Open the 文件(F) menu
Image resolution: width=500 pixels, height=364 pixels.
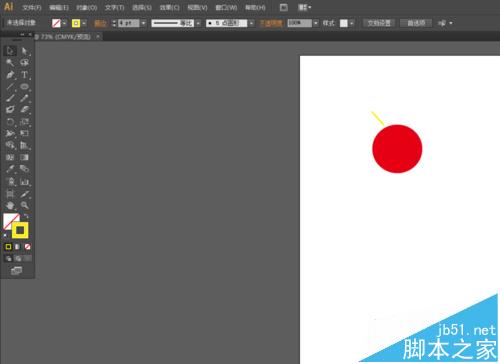tap(32, 7)
